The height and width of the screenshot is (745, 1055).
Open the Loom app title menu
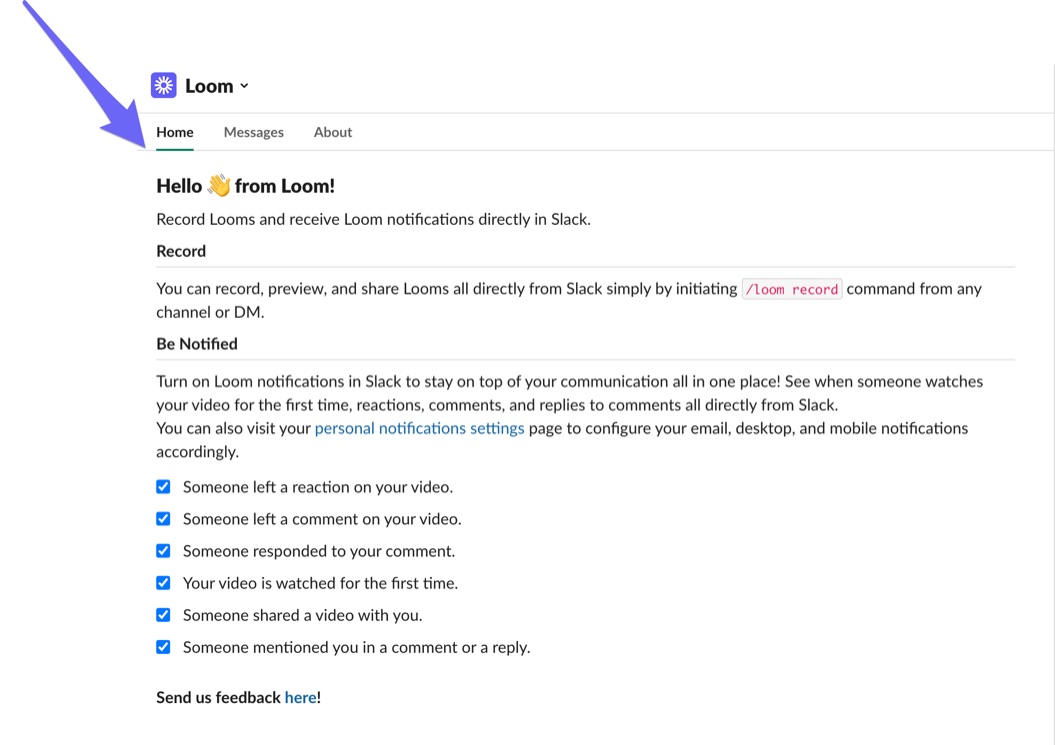(209, 86)
